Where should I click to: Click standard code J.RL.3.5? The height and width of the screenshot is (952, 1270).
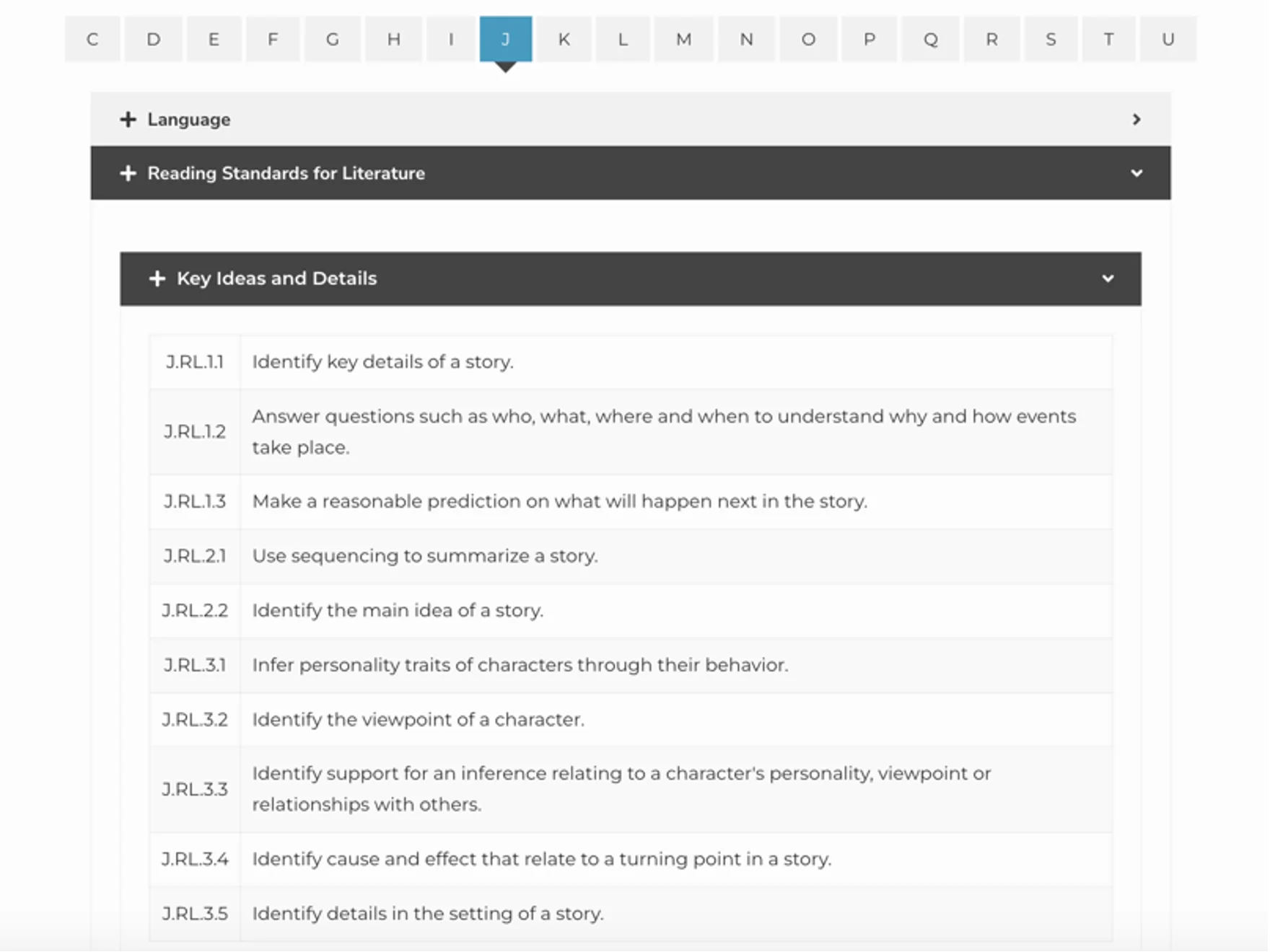(195, 914)
